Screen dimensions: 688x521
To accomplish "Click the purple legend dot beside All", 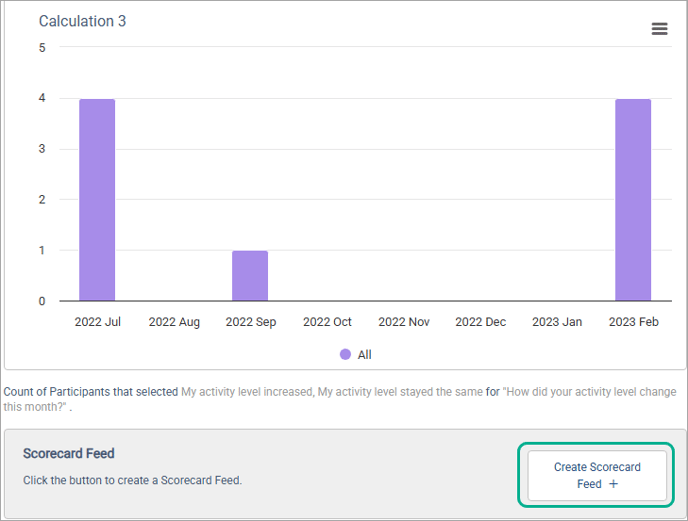I will coord(345,354).
